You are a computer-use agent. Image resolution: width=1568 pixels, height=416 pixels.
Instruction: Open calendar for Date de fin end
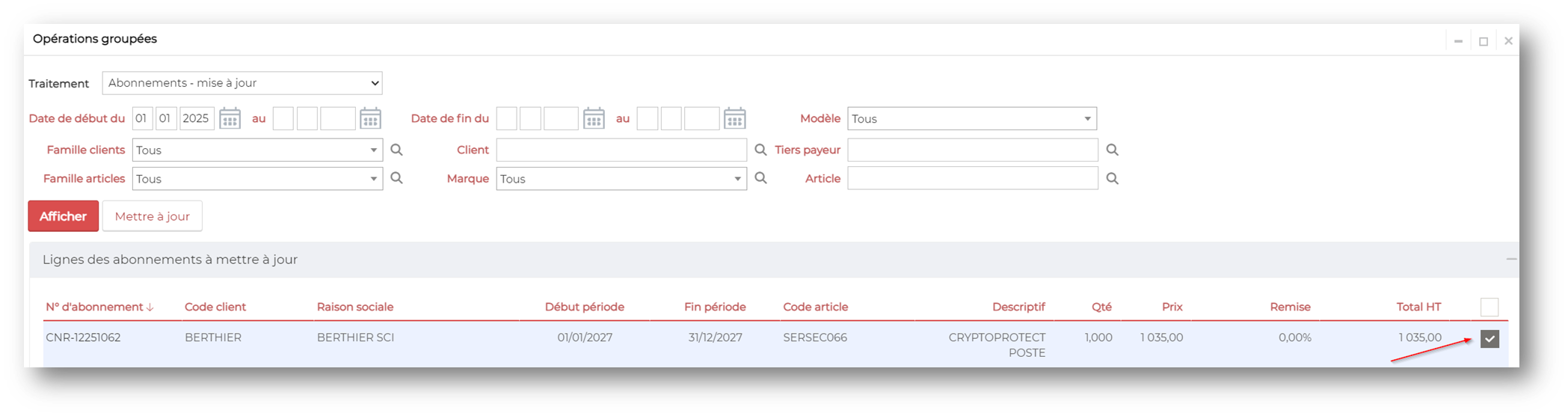pyautogui.click(x=734, y=118)
